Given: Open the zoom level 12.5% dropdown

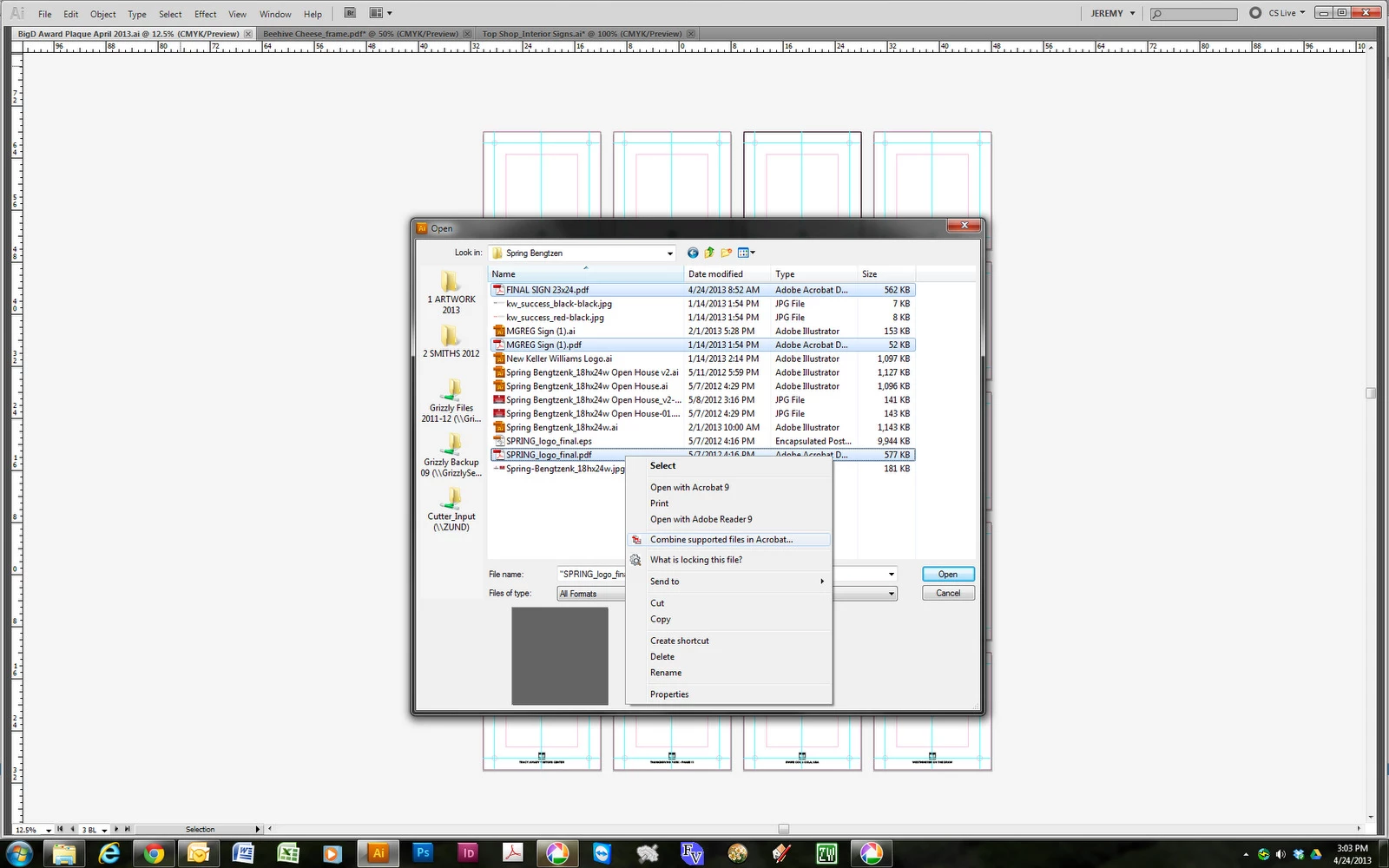Looking at the screenshot, I should [x=49, y=830].
